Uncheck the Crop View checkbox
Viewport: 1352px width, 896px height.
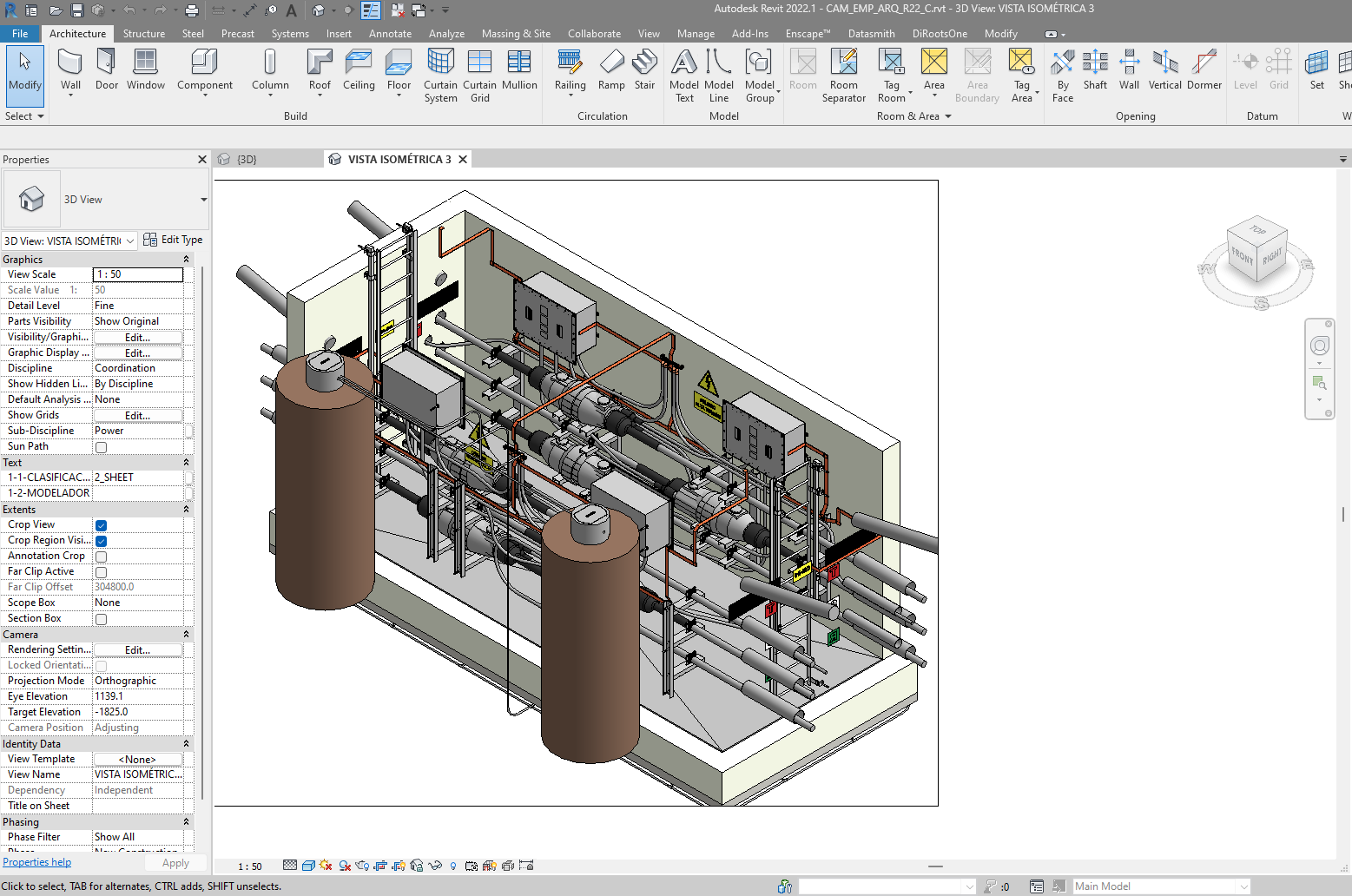click(x=102, y=525)
